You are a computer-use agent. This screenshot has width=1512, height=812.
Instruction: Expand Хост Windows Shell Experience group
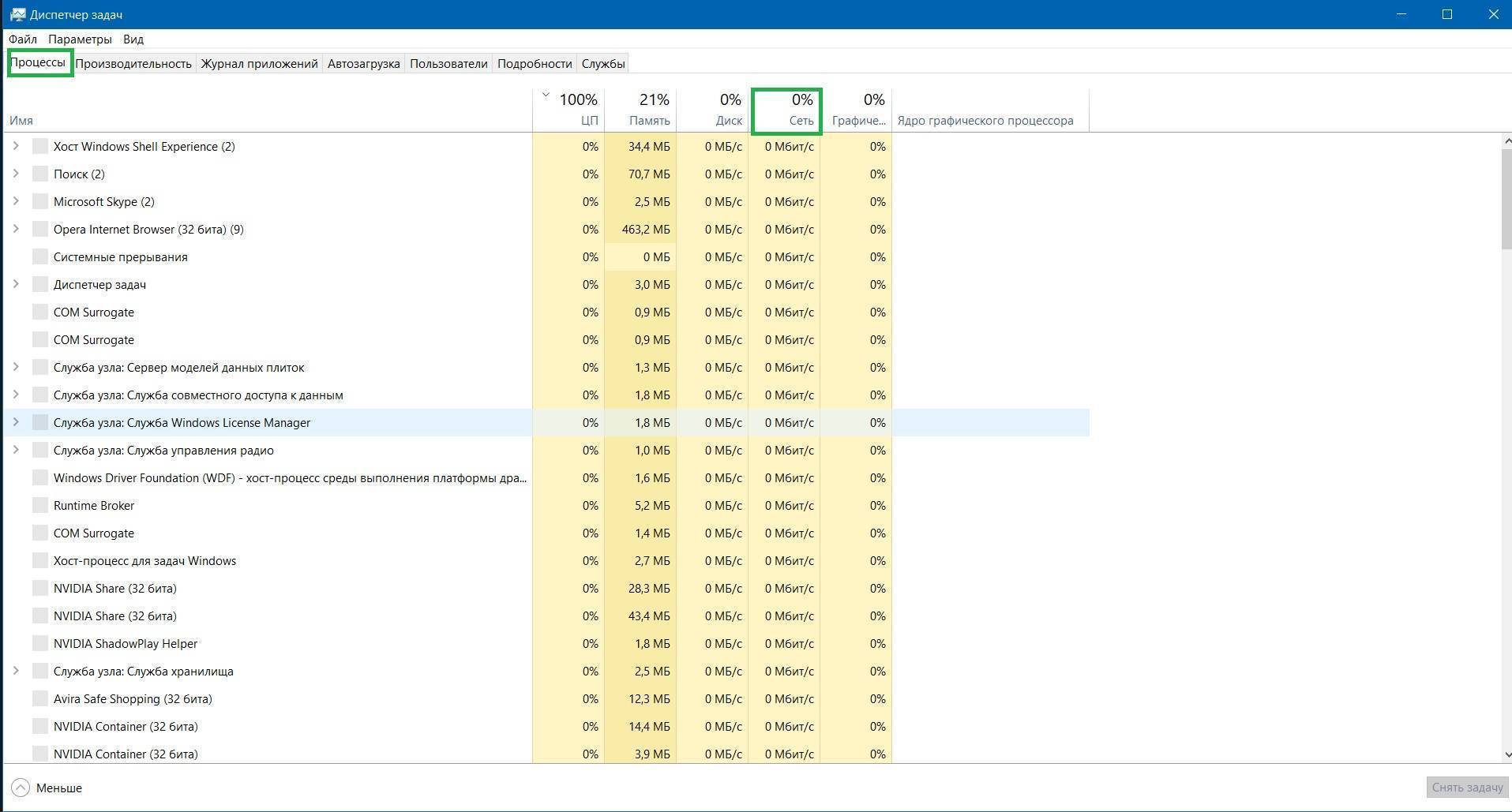(15, 146)
